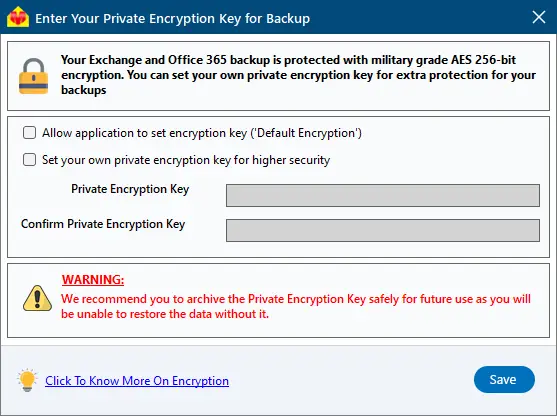Click the yellow warning triangle icon
Image resolution: width=557 pixels, height=416 pixels.
37,298
